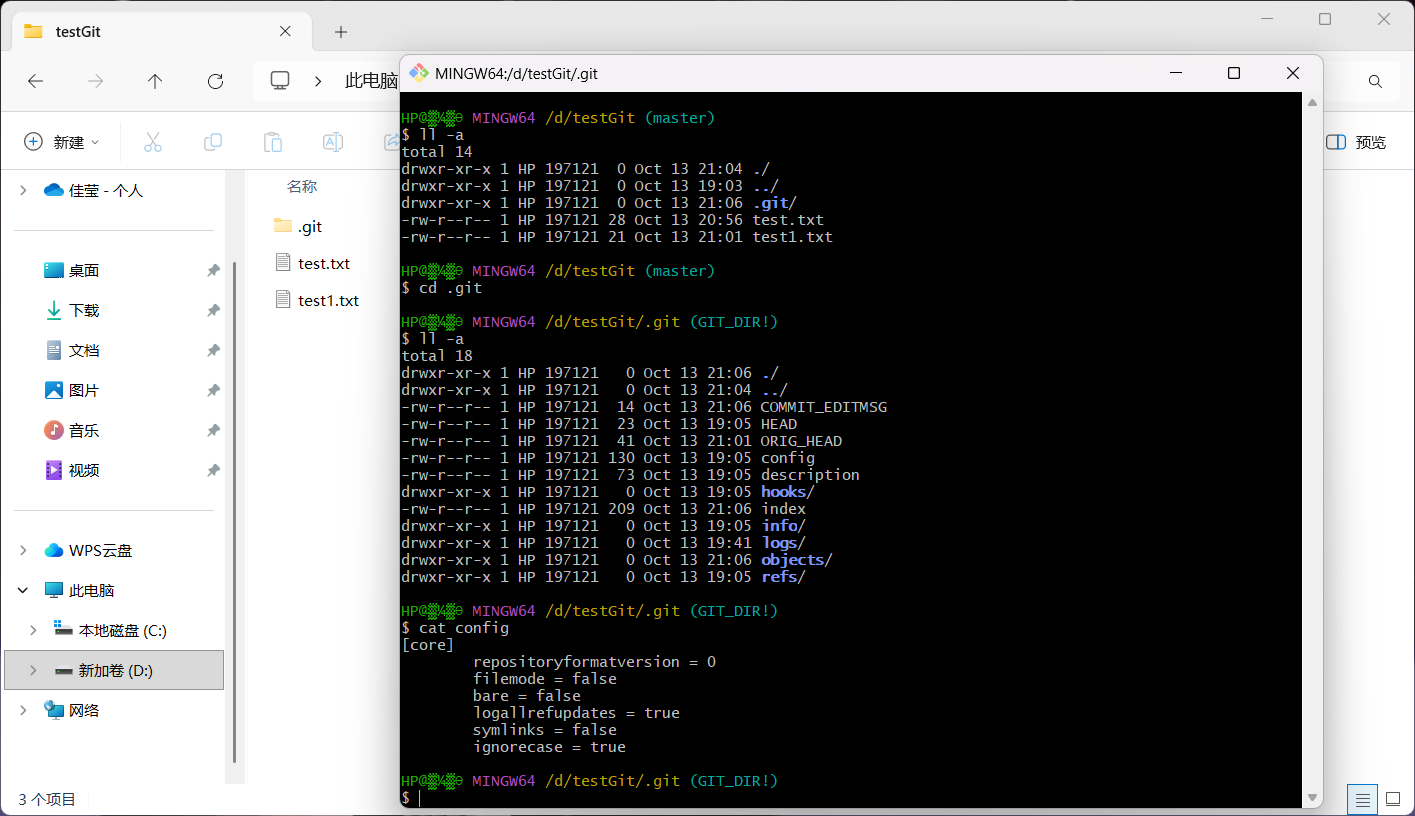Image resolution: width=1415 pixels, height=816 pixels.
Task: Select 新加卷 (D:) drive
Action: click(115, 670)
